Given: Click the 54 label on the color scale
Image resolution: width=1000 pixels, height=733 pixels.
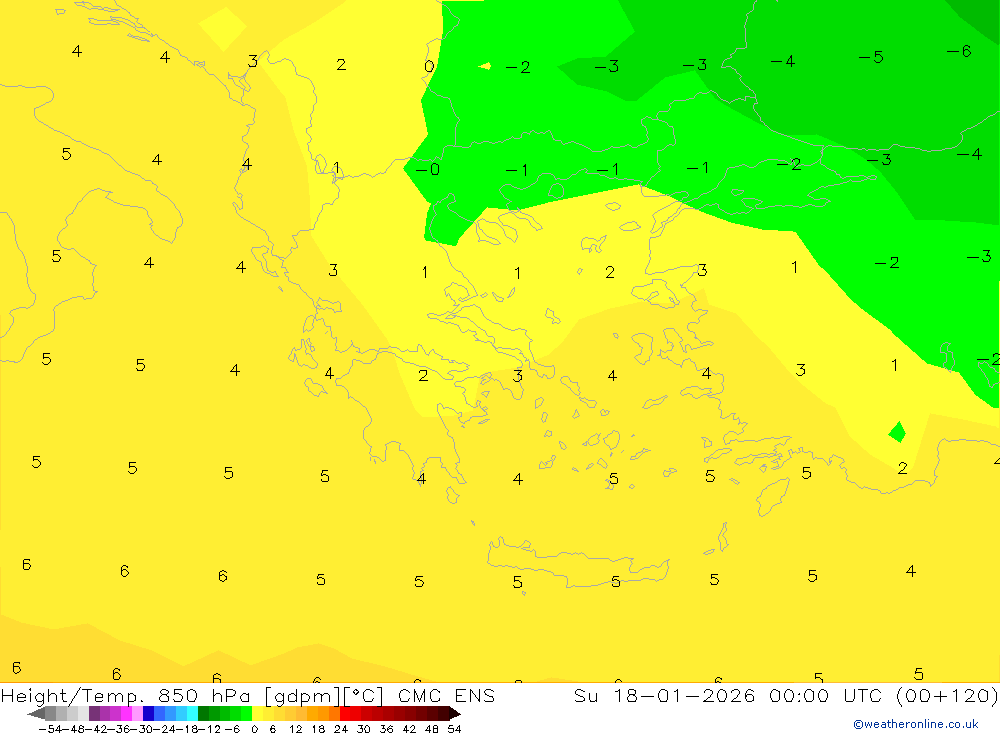Looking at the screenshot, I should (x=454, y=729).
